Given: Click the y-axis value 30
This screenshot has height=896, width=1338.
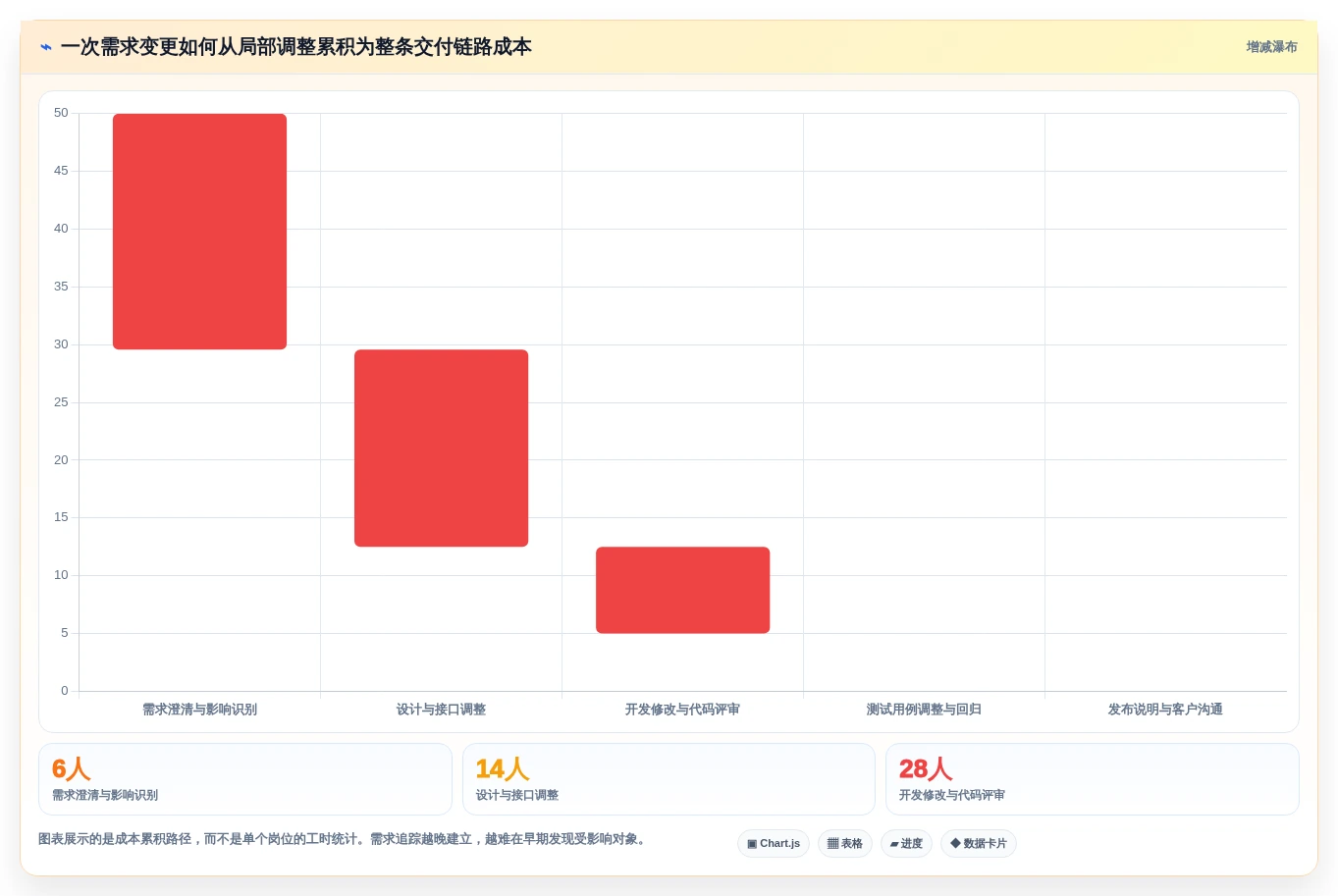Looking at the screenshot, I should click(x=61, y=344).
